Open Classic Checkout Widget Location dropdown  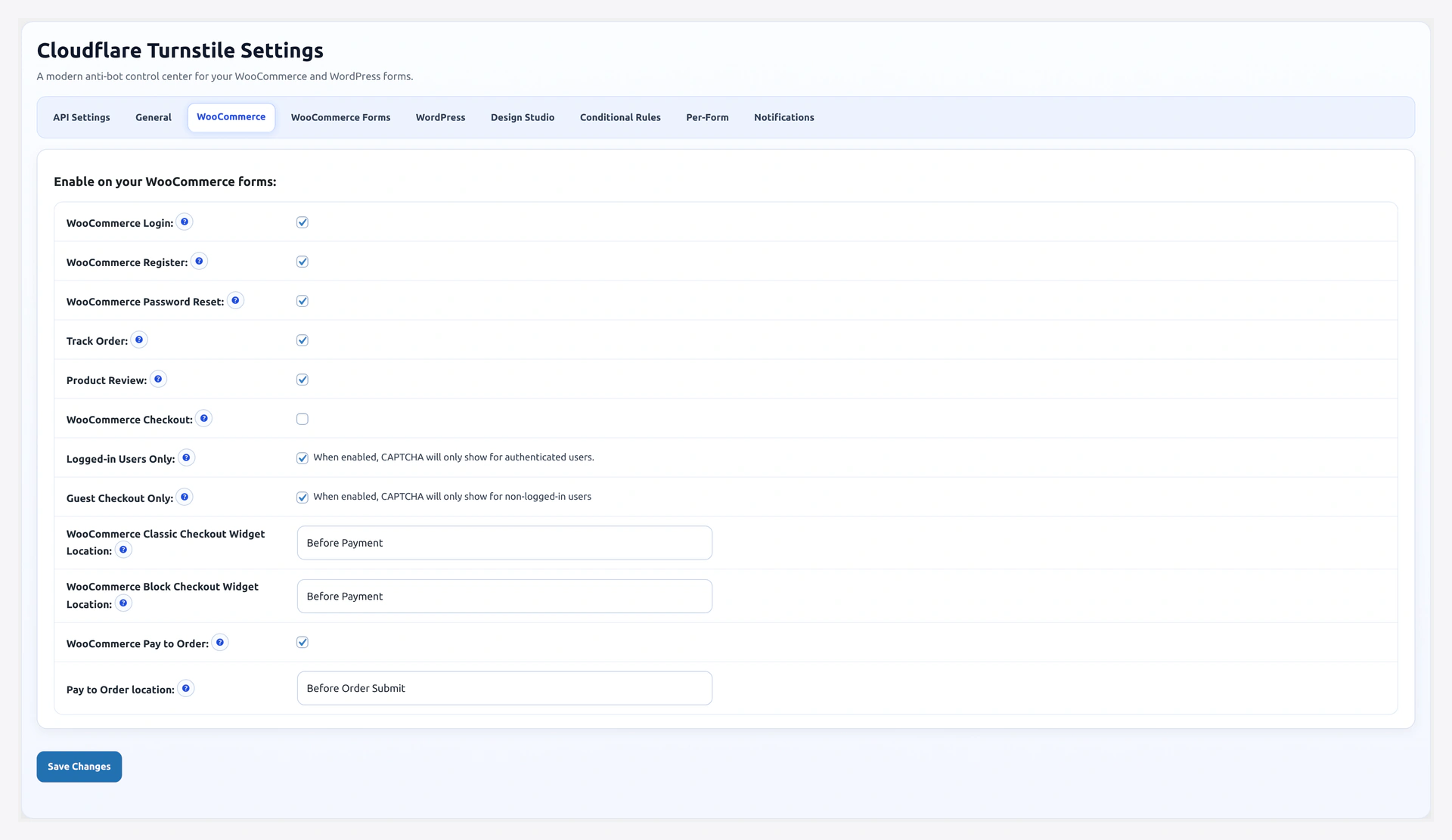click(504, 543)
